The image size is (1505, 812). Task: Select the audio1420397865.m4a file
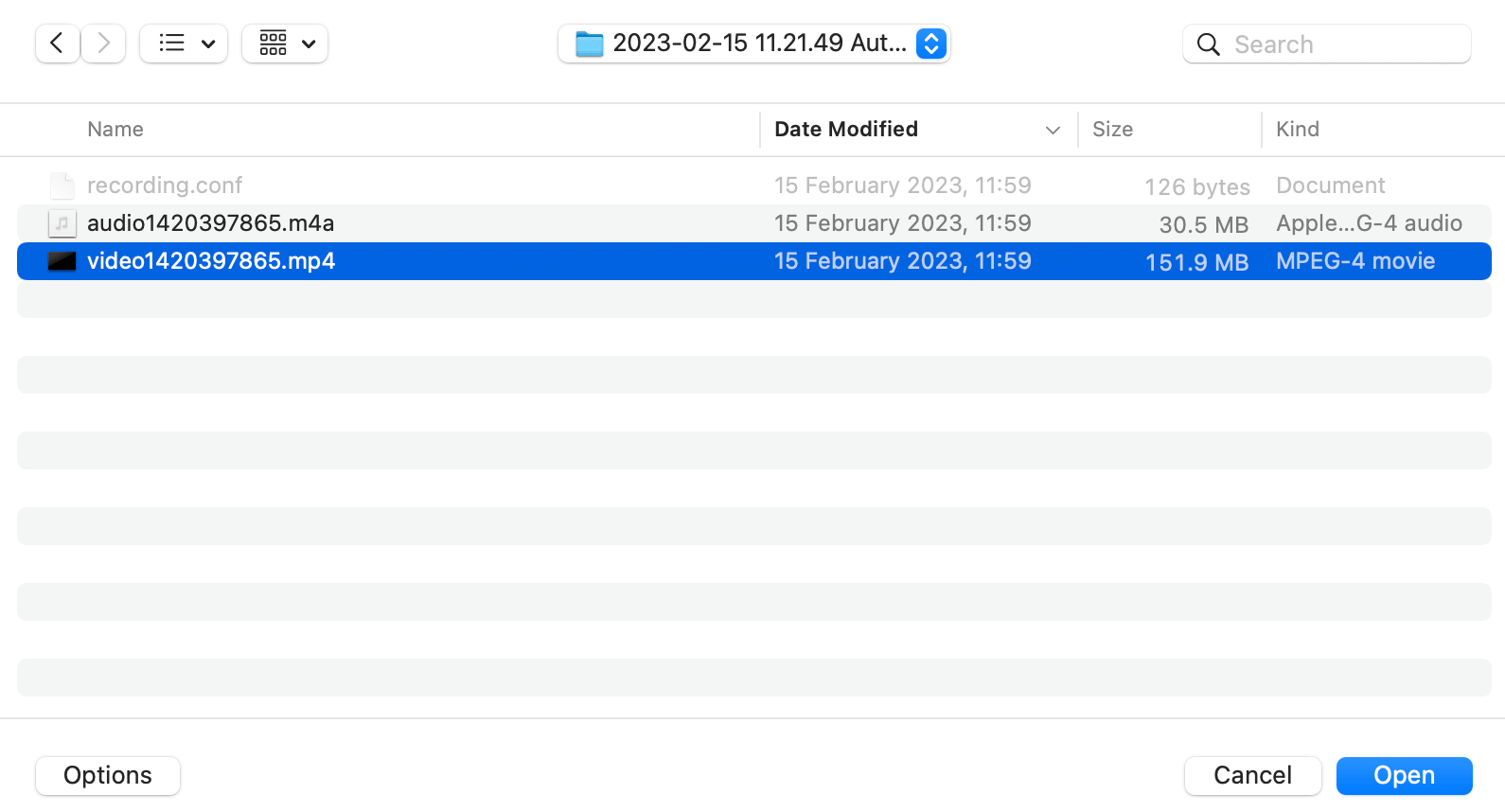tap(754, 223)
